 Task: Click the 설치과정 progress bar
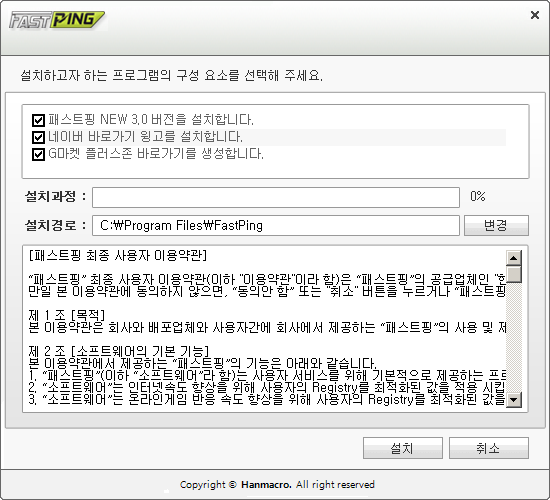276,197
